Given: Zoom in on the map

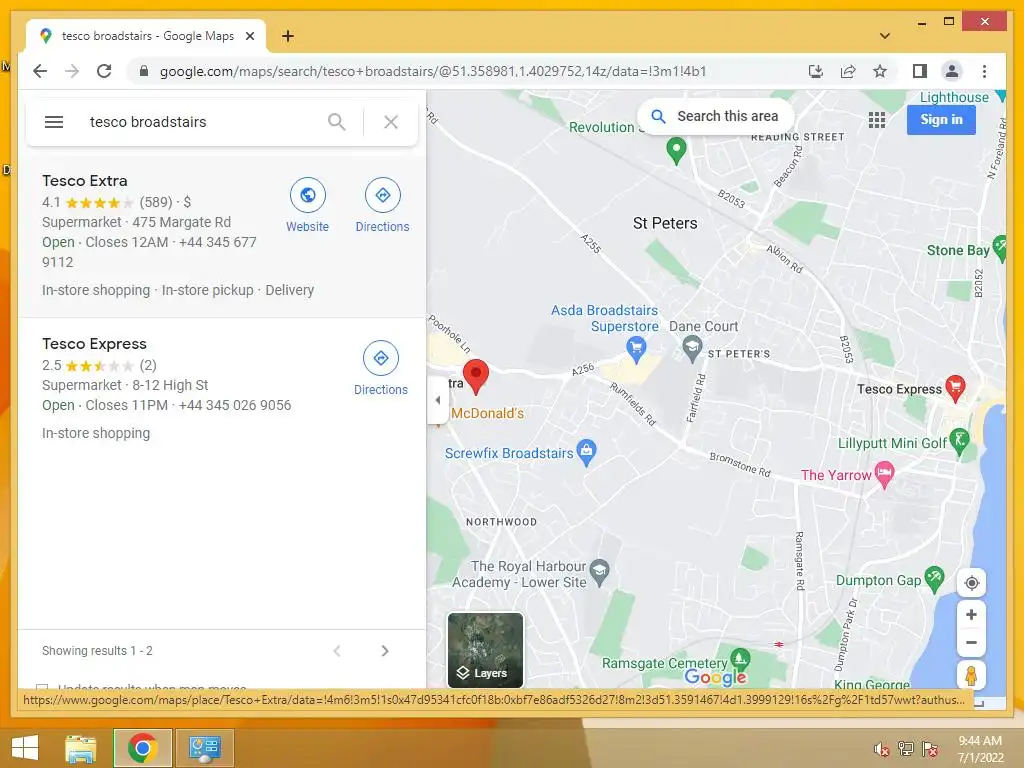Looking at the screenshot, I should point(971,615).
